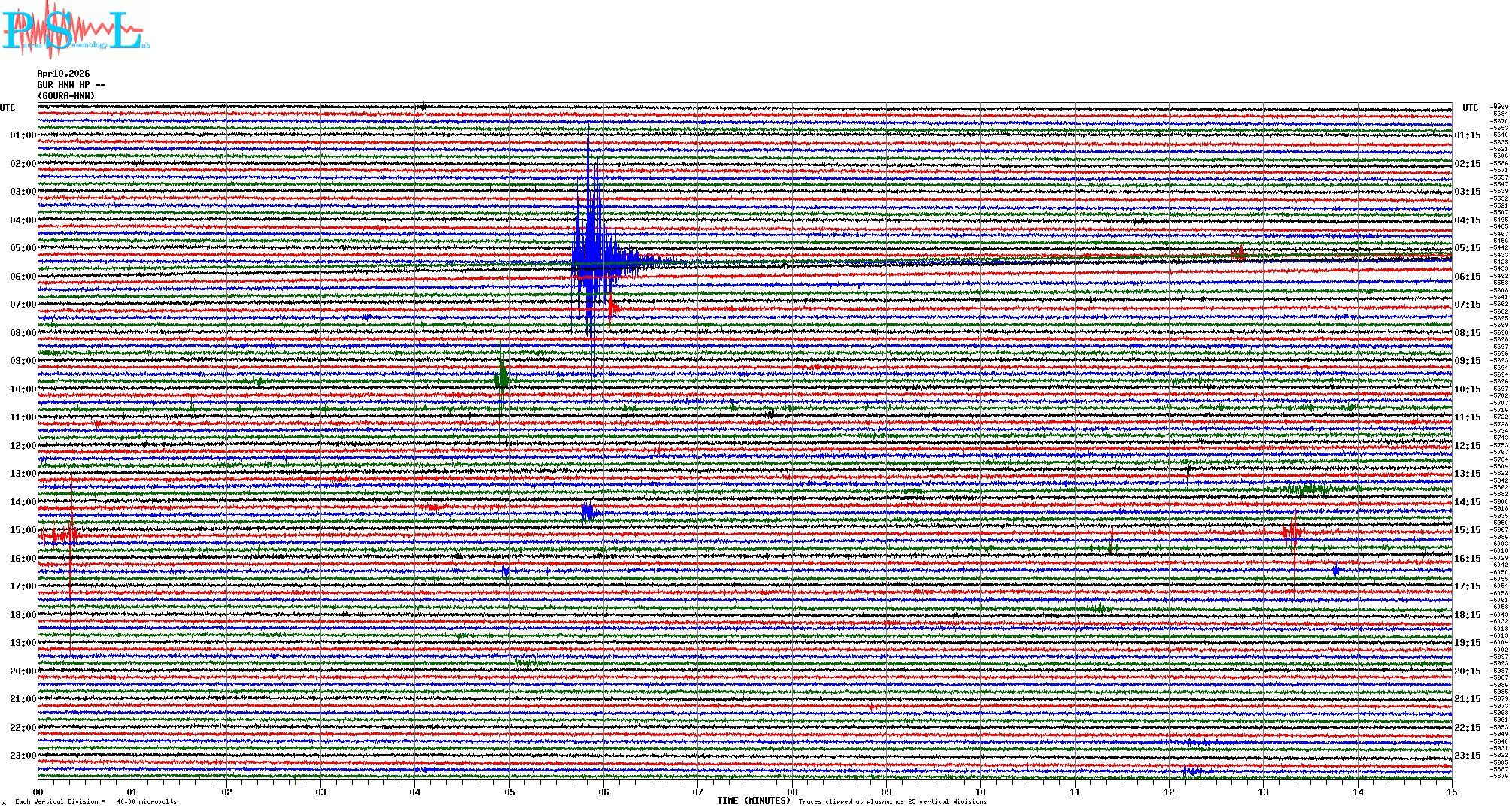Screen dimensions: 1512x812
Task: Click the TIME (MINUTES) axis title
Action: tap(754, 801)
